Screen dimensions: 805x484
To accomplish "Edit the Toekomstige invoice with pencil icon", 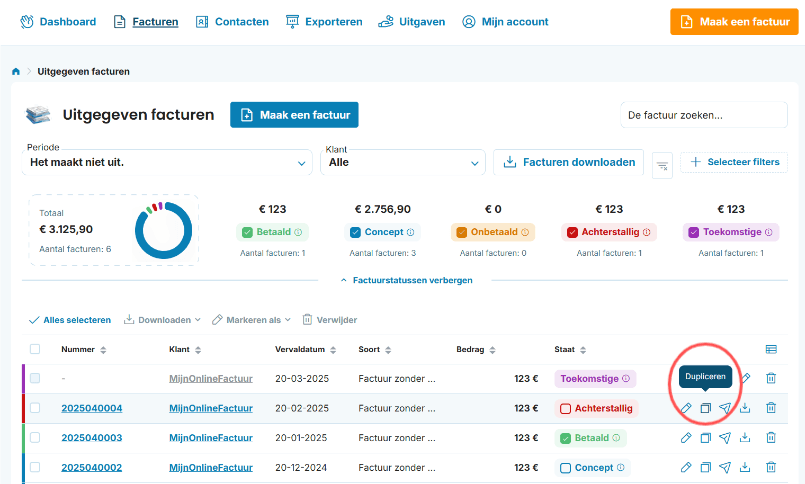I will click(745, 378).
